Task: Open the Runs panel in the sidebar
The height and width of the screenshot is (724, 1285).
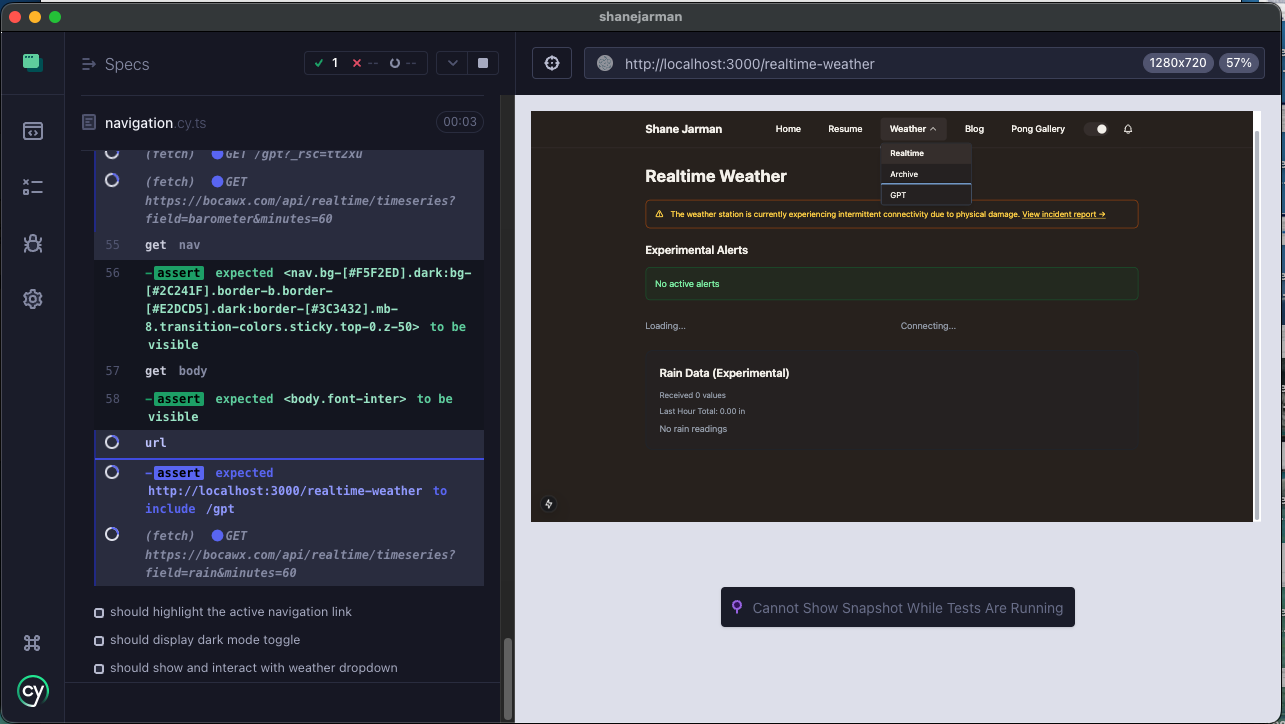Action: coord(33,187)
